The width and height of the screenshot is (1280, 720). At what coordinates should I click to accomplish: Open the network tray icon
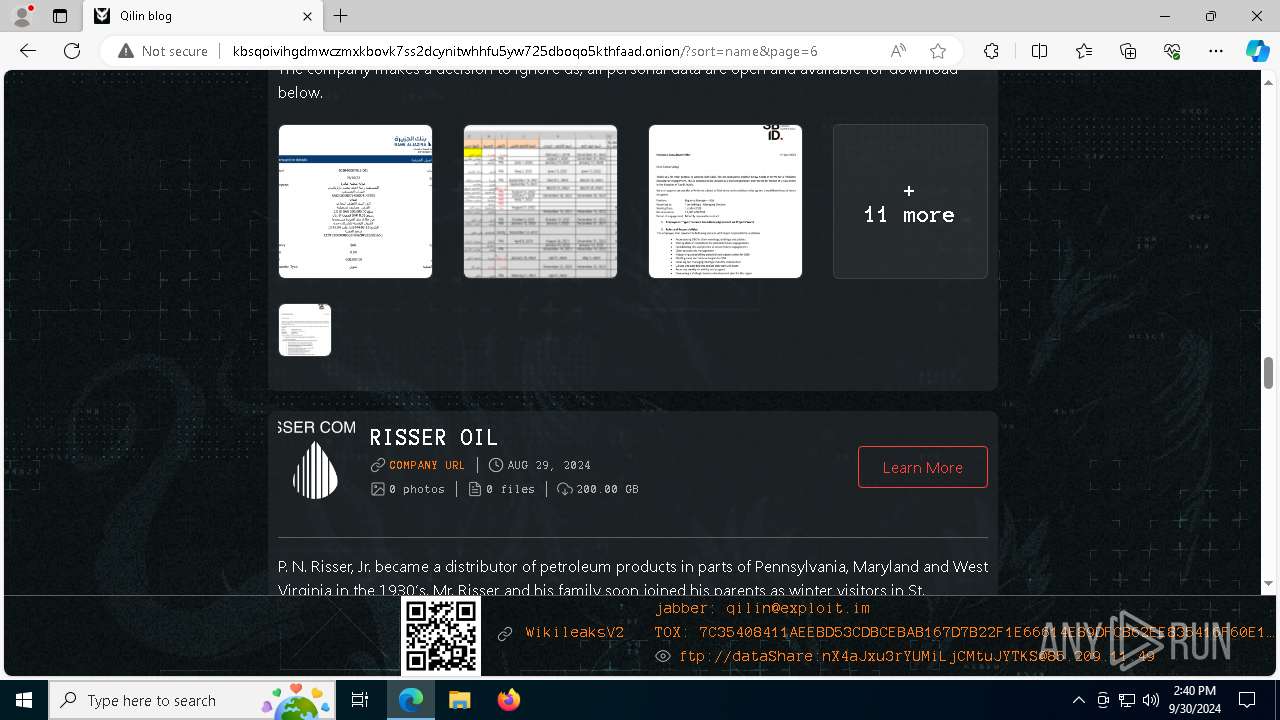click(1127, 700)
